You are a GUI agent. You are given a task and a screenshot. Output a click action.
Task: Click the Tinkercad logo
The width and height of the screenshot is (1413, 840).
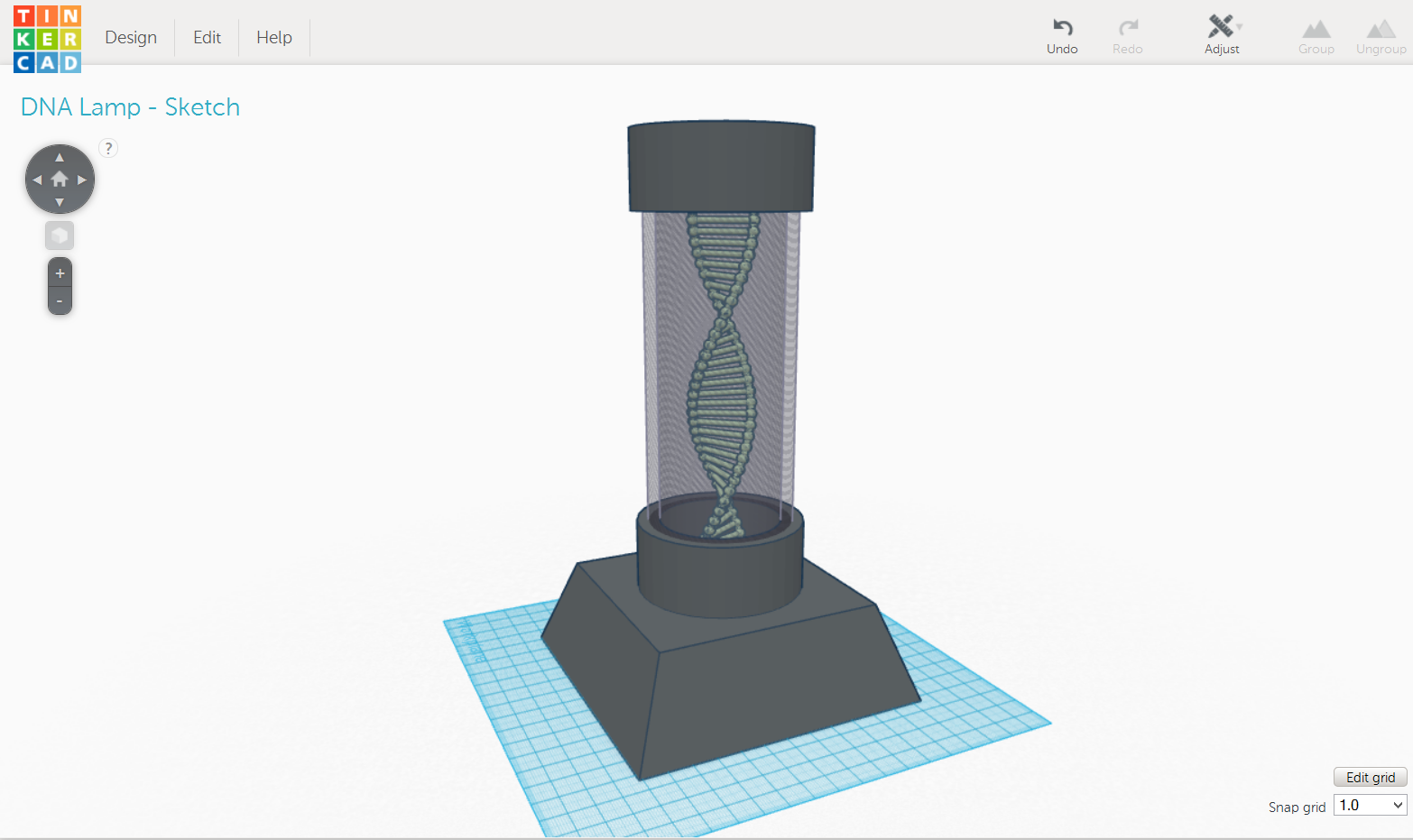pos(47,38)
